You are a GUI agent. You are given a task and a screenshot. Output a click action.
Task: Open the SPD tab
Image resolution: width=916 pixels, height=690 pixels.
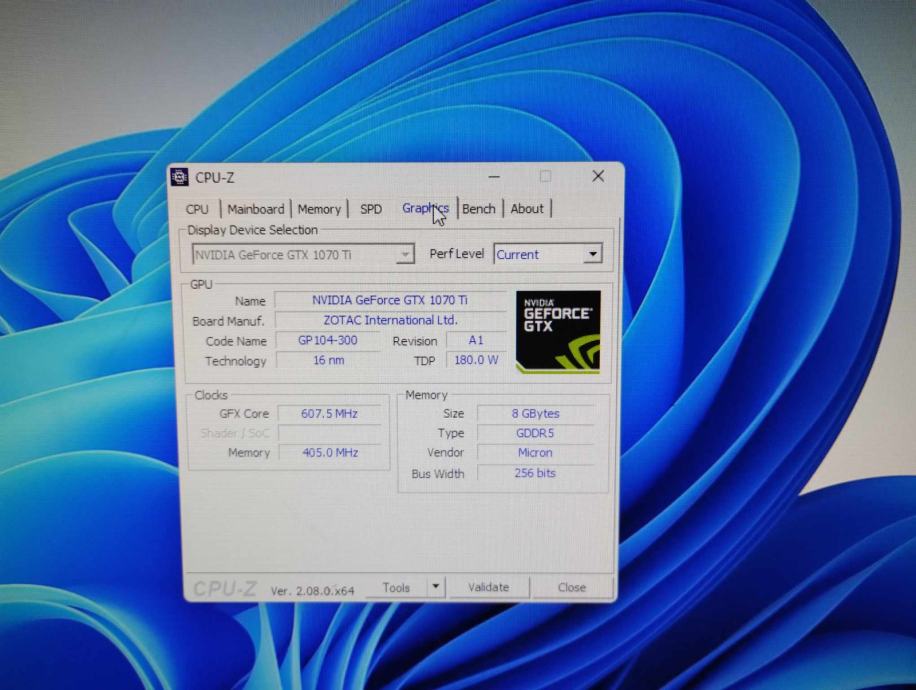tap(371, 209)
